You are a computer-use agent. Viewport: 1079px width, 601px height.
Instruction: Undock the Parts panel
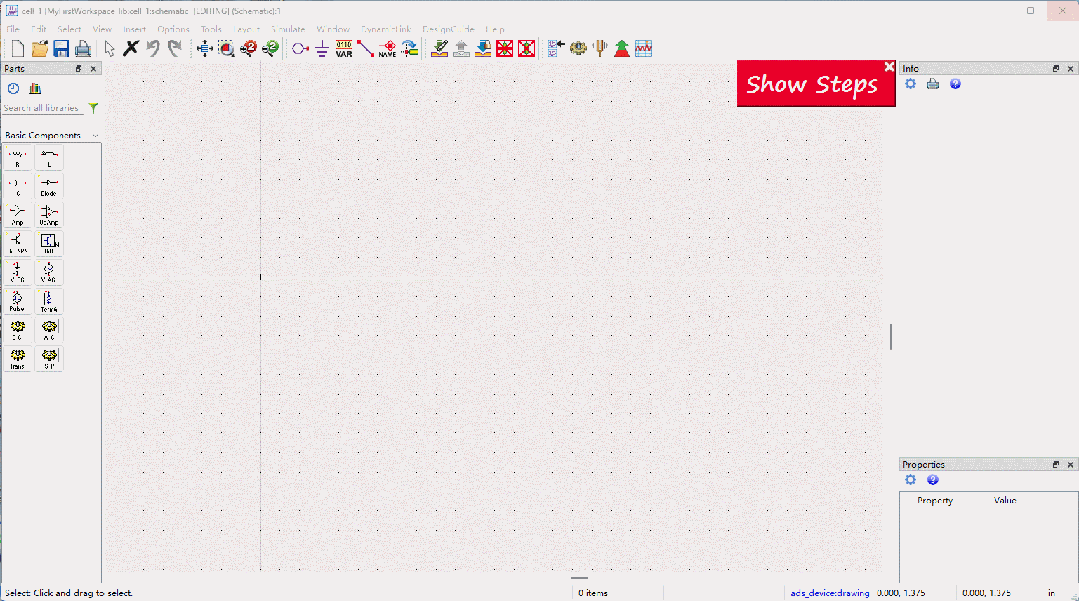tap(78, 69)
